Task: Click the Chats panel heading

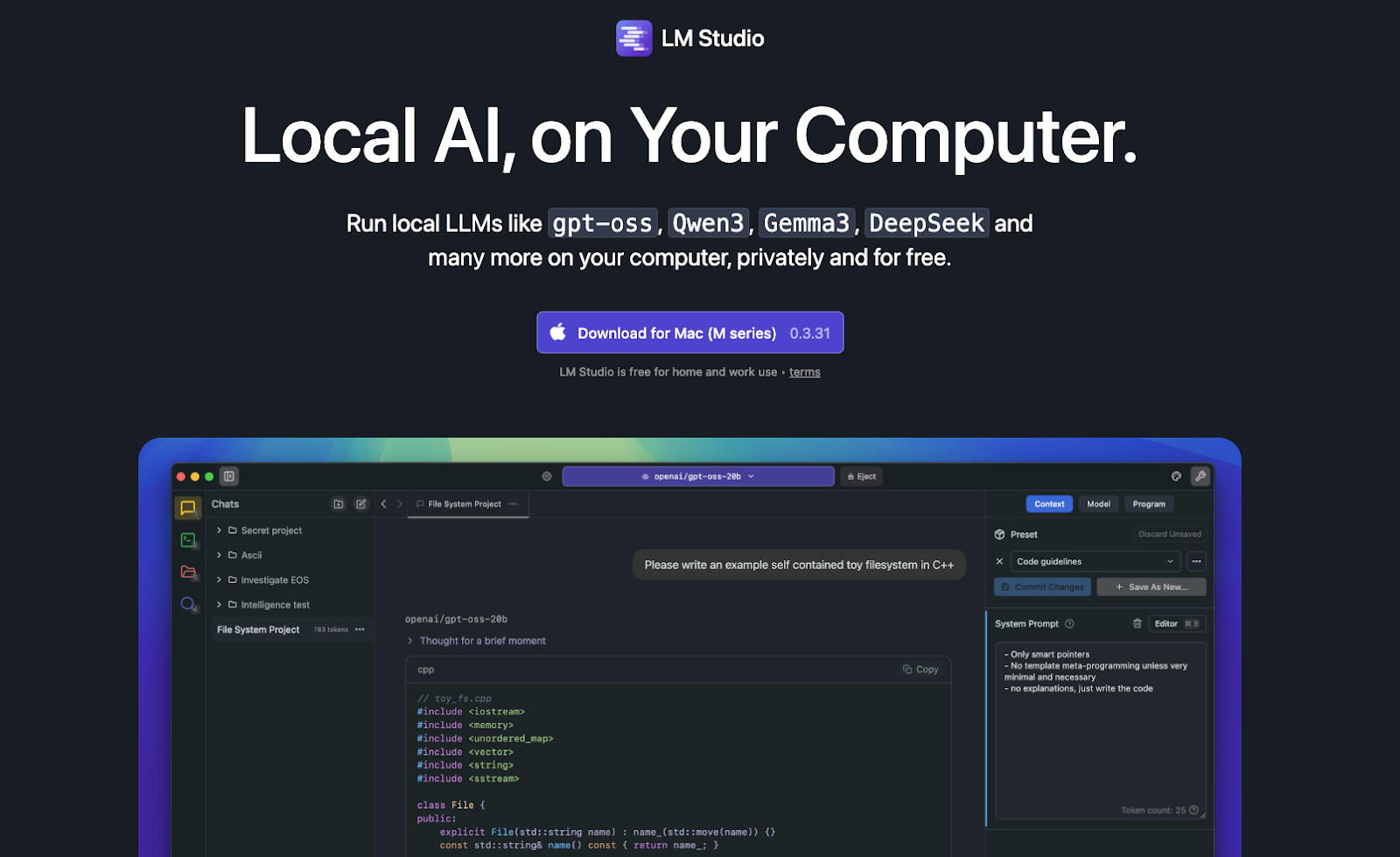Action: click(x=225, y=504)
